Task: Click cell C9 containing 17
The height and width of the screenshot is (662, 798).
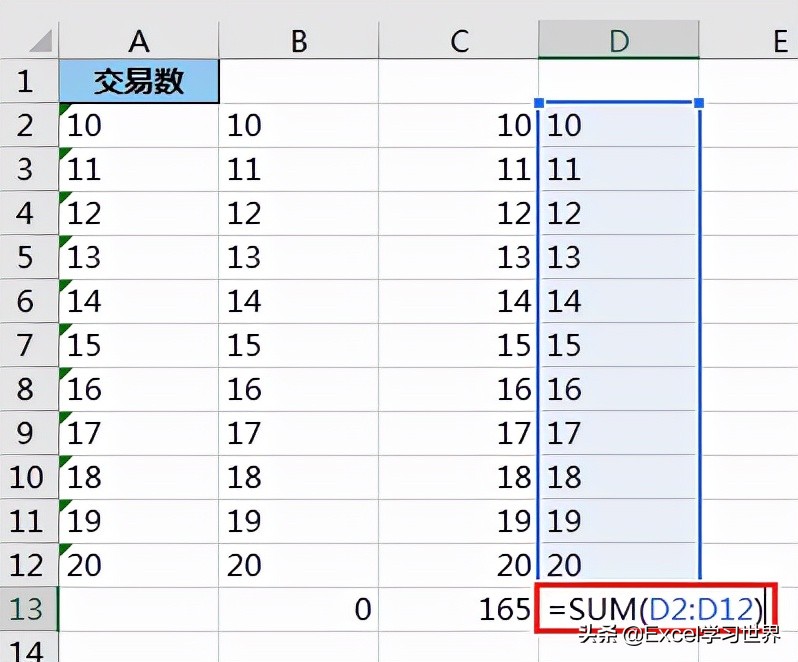Action: [459, 433]
